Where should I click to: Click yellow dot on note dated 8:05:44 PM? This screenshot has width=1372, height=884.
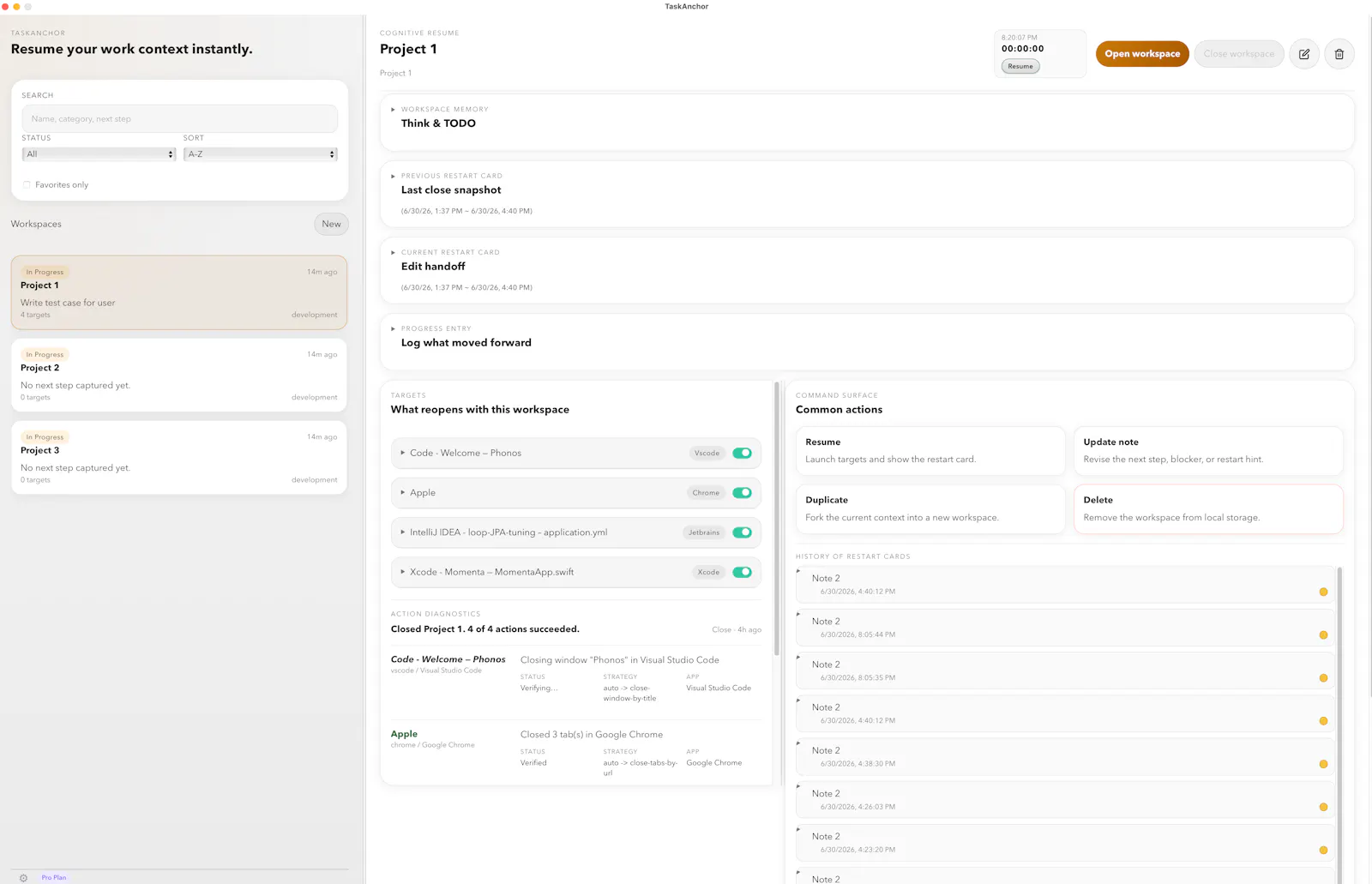(1323, 635)
